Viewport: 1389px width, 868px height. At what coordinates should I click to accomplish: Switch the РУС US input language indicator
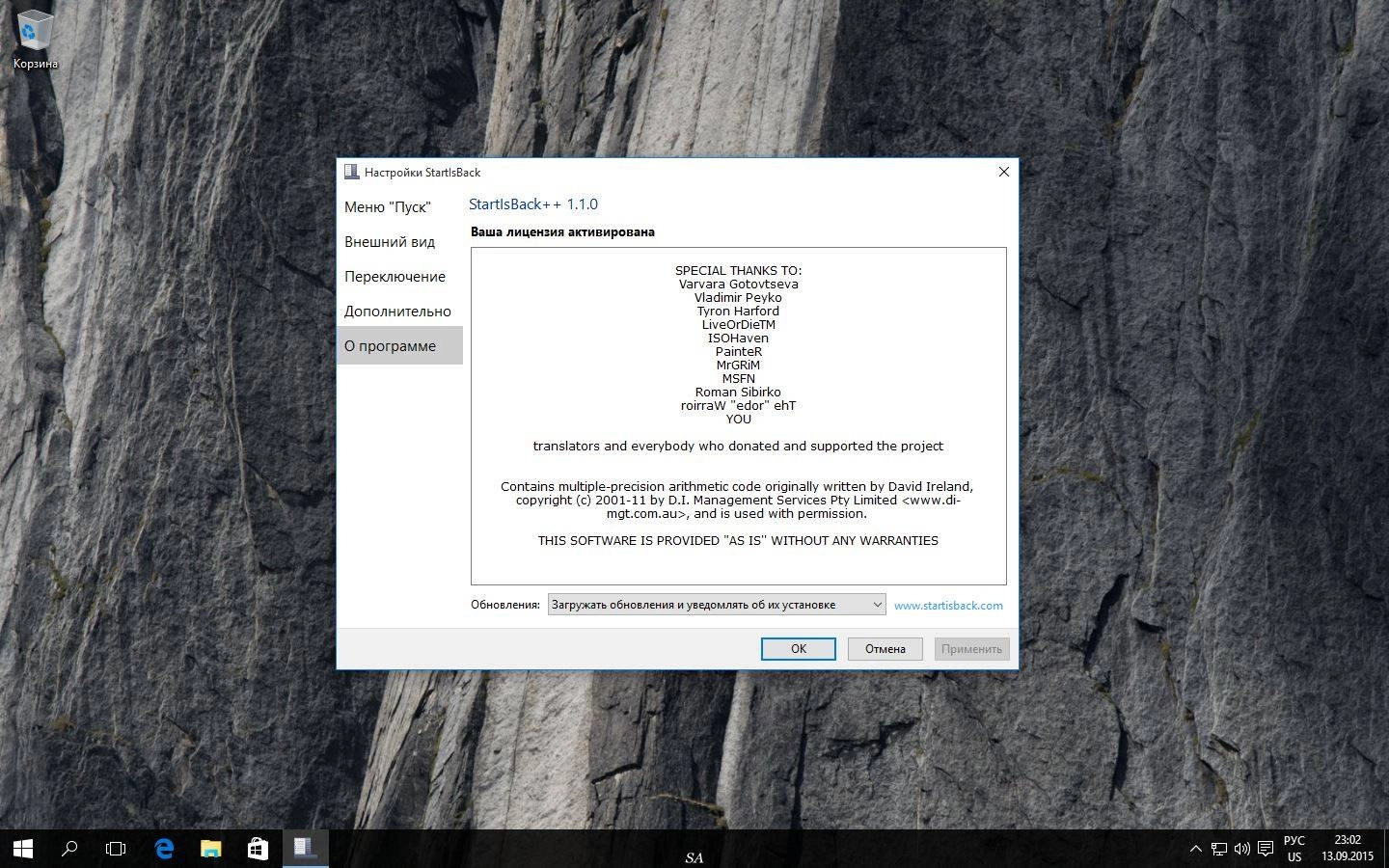[x=1294, y=849]
